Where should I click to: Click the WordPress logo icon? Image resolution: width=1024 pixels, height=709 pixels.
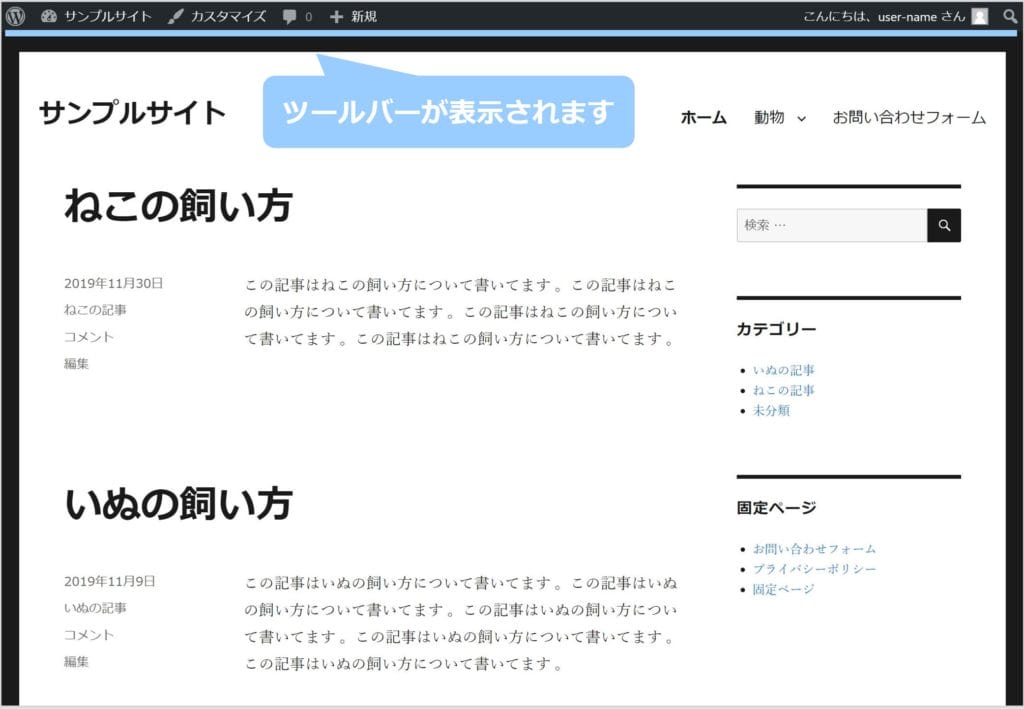[x=16, y=16]
